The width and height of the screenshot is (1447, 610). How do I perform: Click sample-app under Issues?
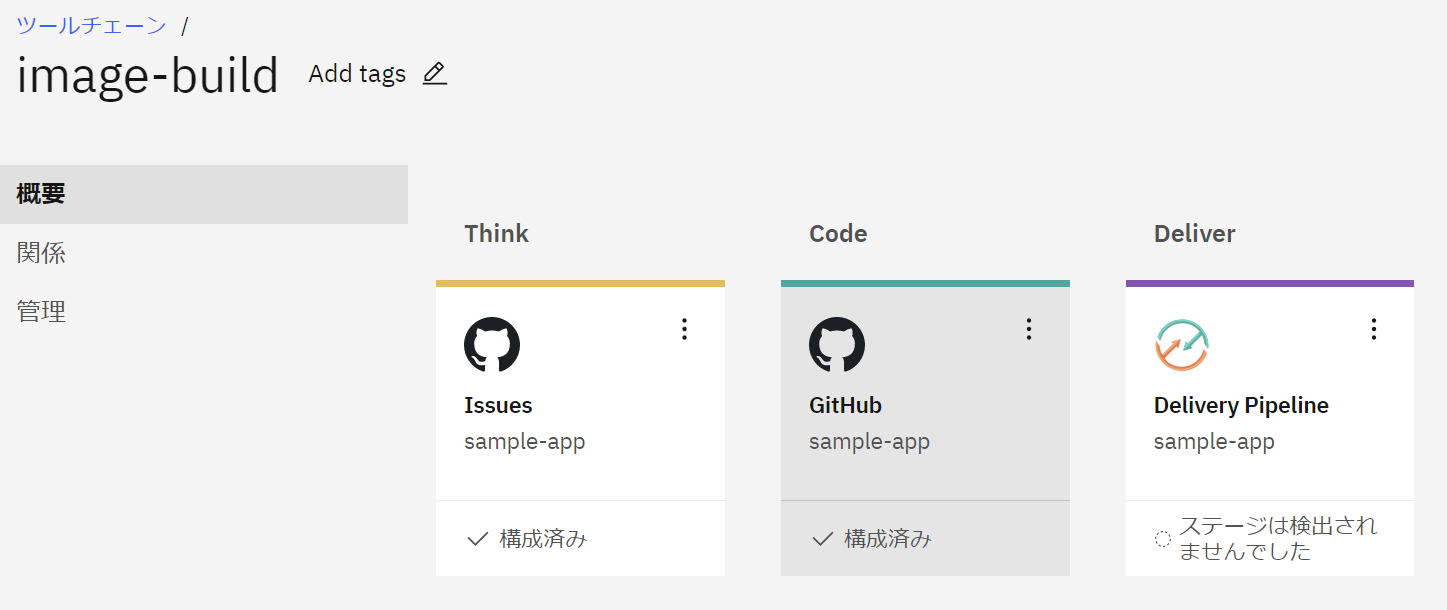[x=524, y=442]
